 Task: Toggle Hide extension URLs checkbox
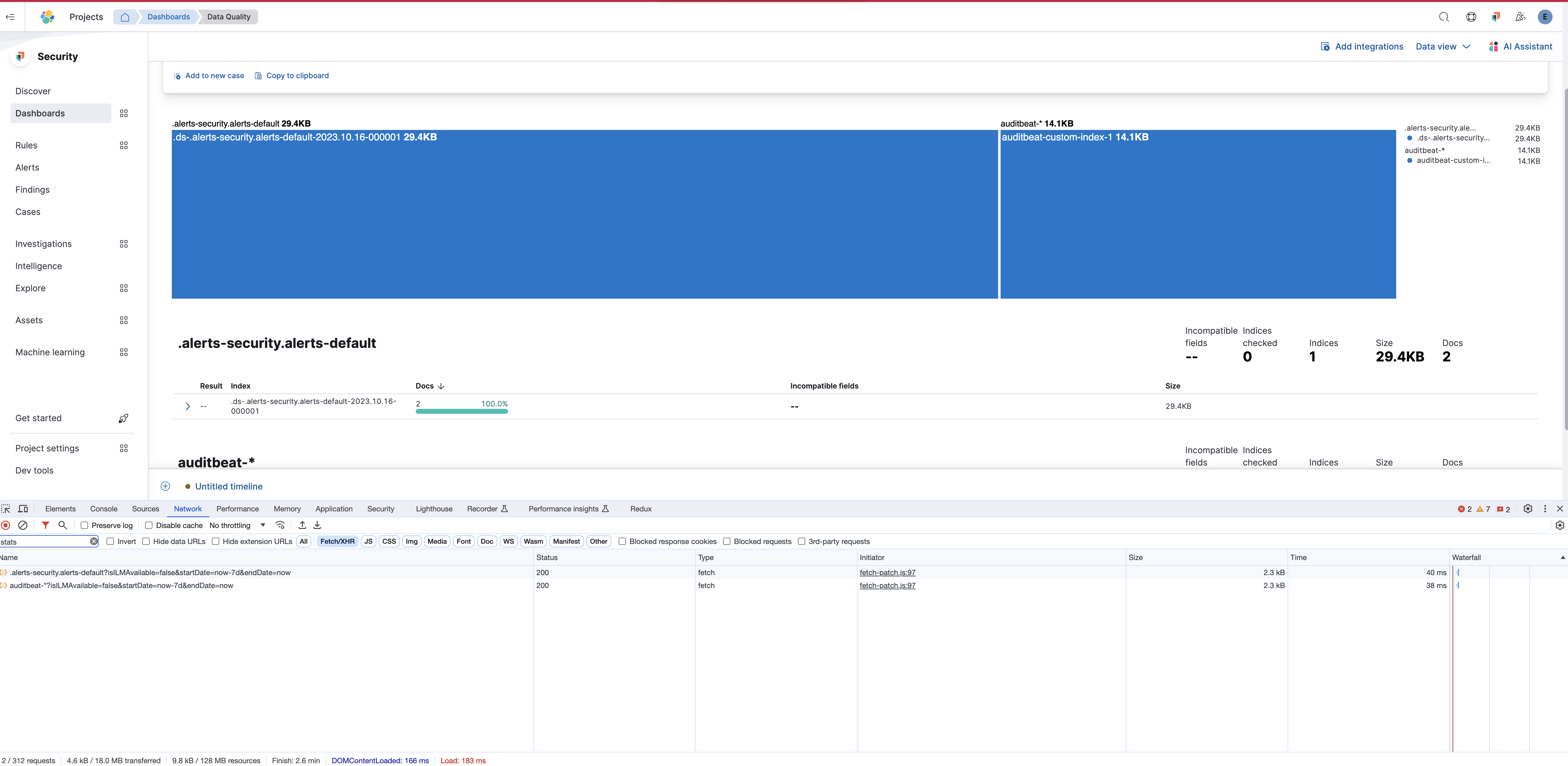pyautogui.click(x=216, y=542)
